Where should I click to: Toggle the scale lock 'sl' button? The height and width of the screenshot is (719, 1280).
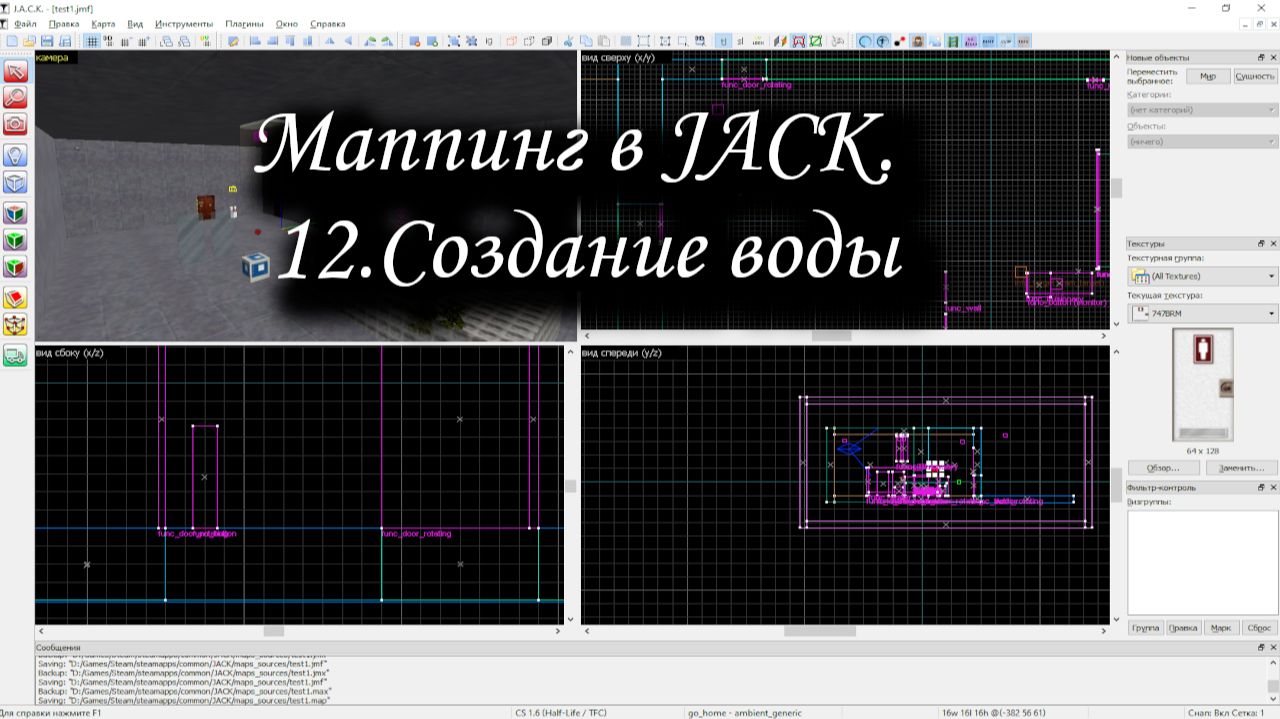(740, 41)
